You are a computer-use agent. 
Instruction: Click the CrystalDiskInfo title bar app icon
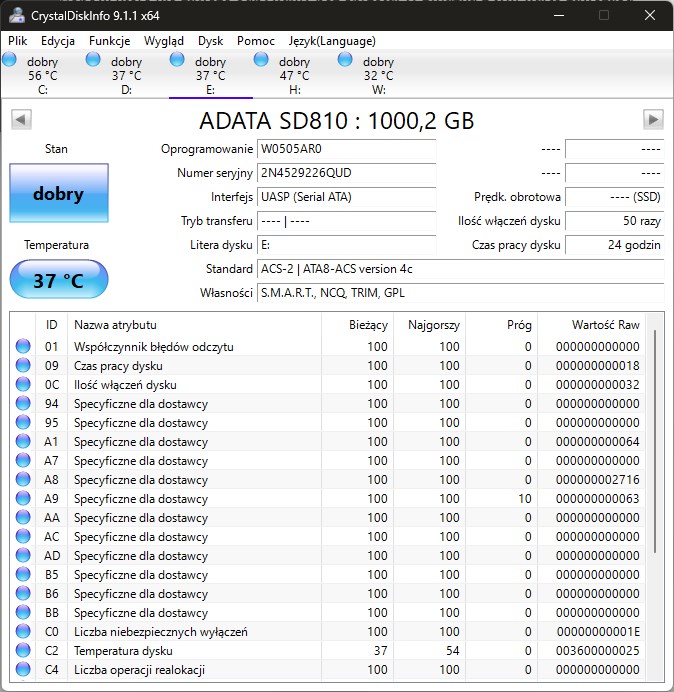(17, 15)
